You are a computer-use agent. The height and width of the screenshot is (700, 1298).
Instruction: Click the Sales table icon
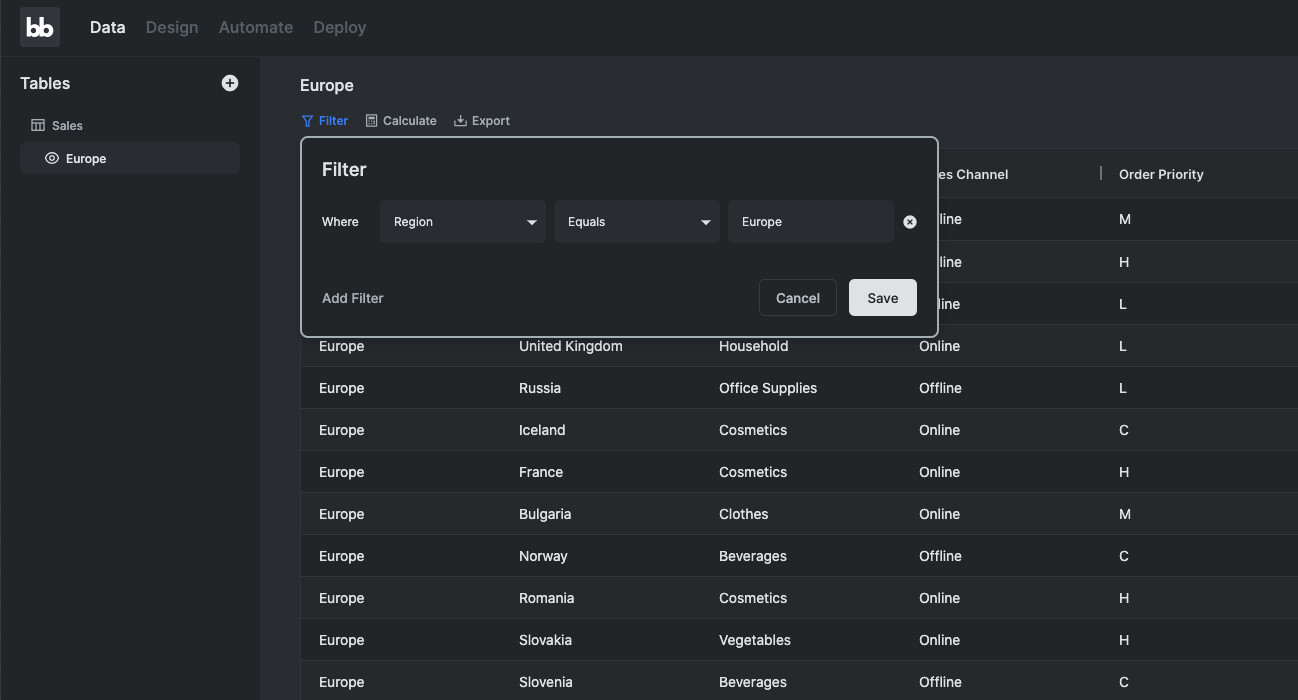(x=38, y=126)
